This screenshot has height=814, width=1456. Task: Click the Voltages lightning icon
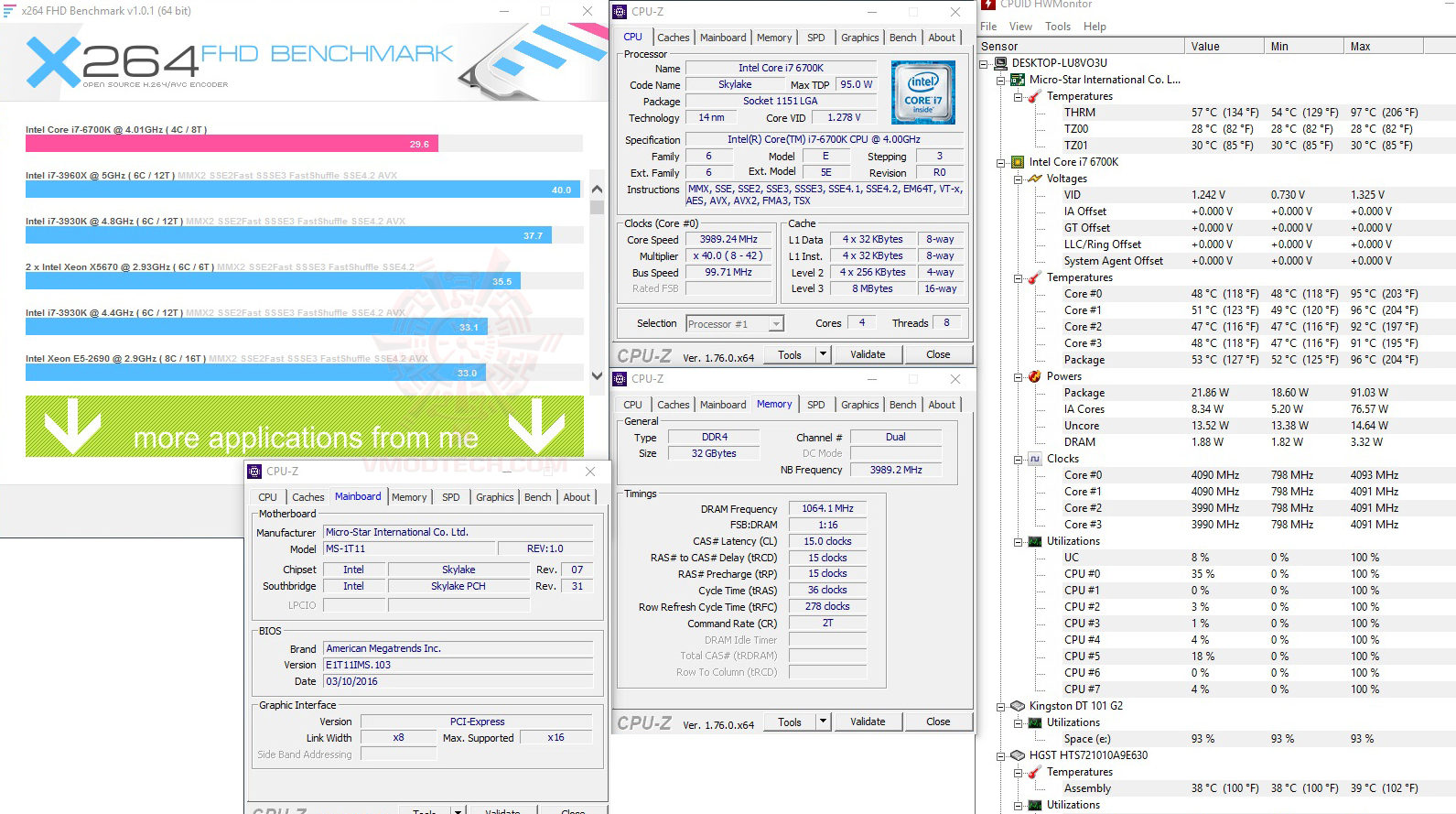[x=1035, y=179]
